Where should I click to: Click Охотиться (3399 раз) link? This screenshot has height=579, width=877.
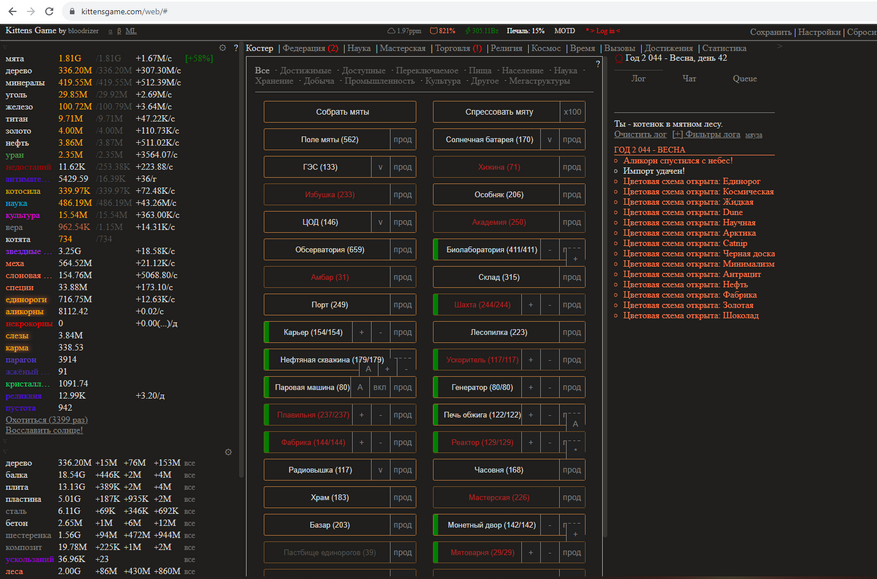pyautogui.click(x=46, y=420)
